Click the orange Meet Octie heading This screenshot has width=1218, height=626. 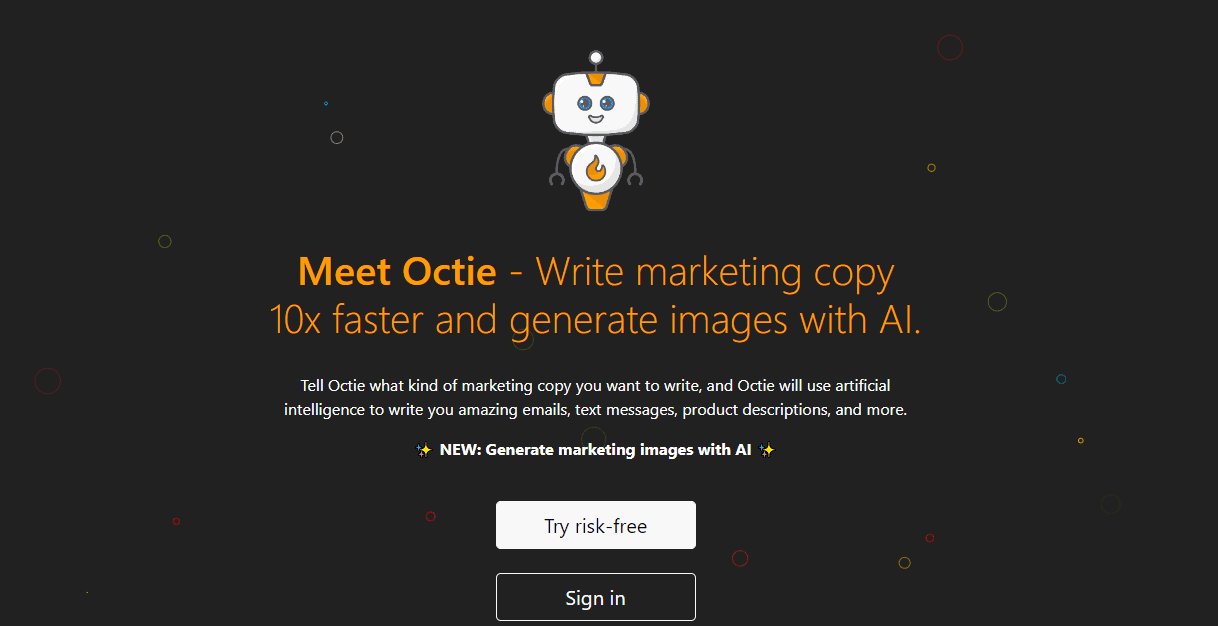coord(397,271)
